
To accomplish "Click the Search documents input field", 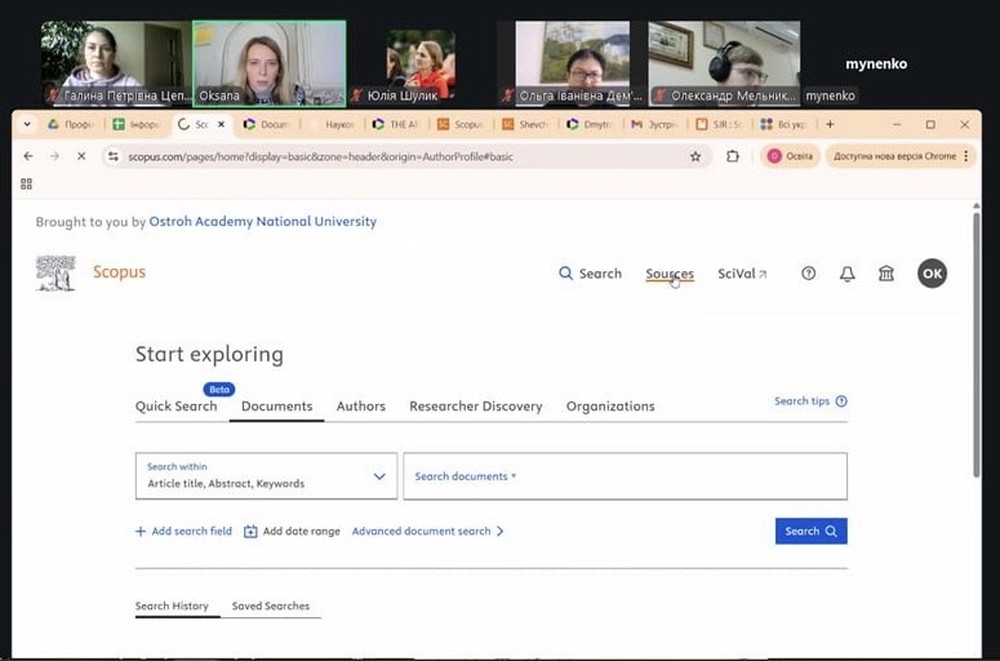I will (625, 477).
